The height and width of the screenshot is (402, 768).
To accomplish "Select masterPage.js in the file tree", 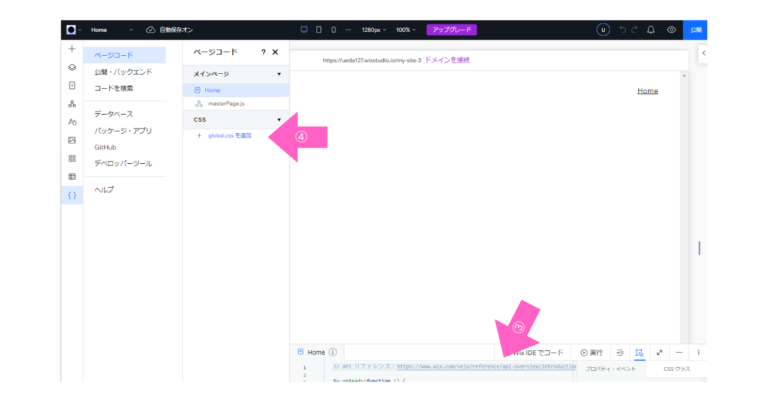I will click(225, 103).
